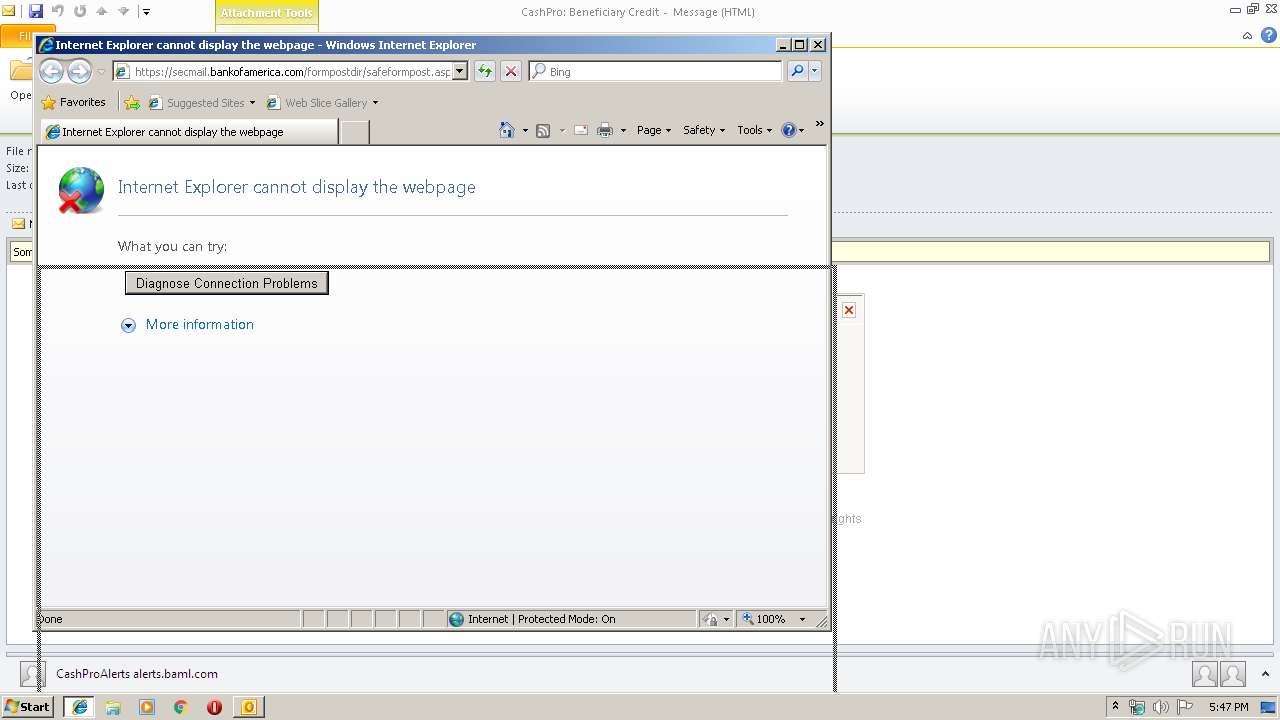1280x720 pixels.
Task: Click the Outlook Help question icon
Action: point(1269,35)
